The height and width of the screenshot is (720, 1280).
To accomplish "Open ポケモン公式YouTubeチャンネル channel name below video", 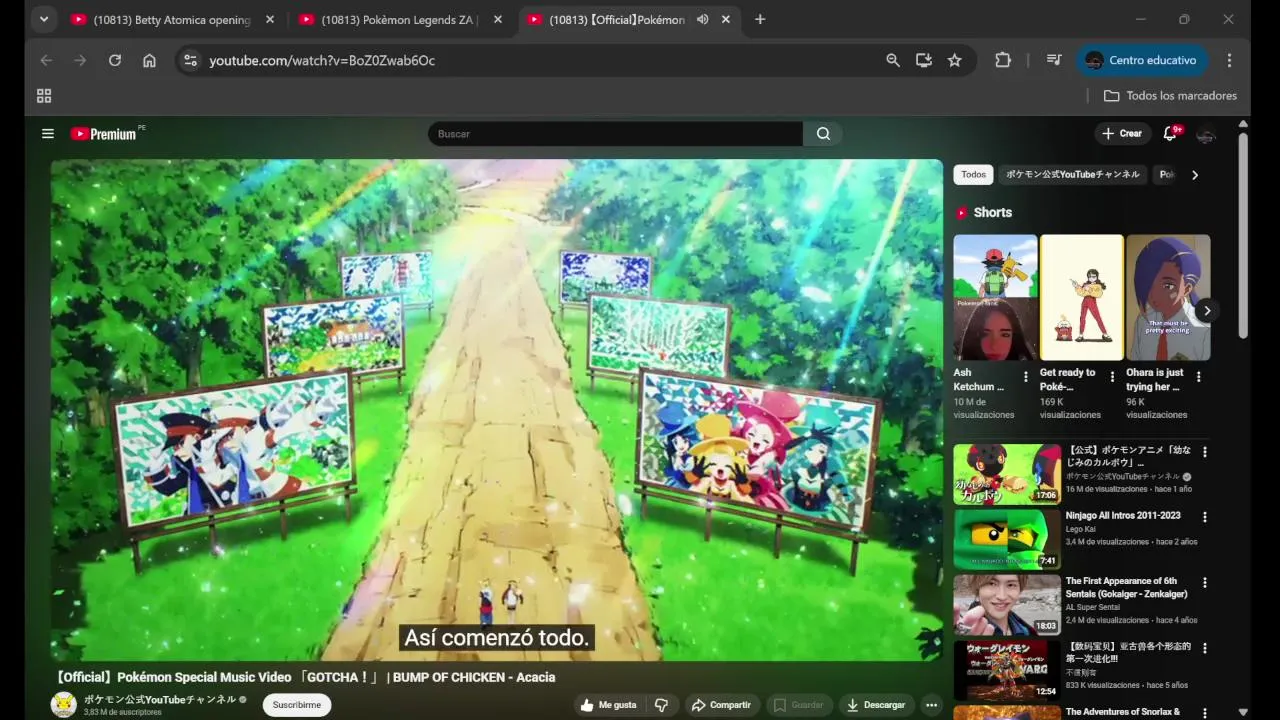I will 160,700.
